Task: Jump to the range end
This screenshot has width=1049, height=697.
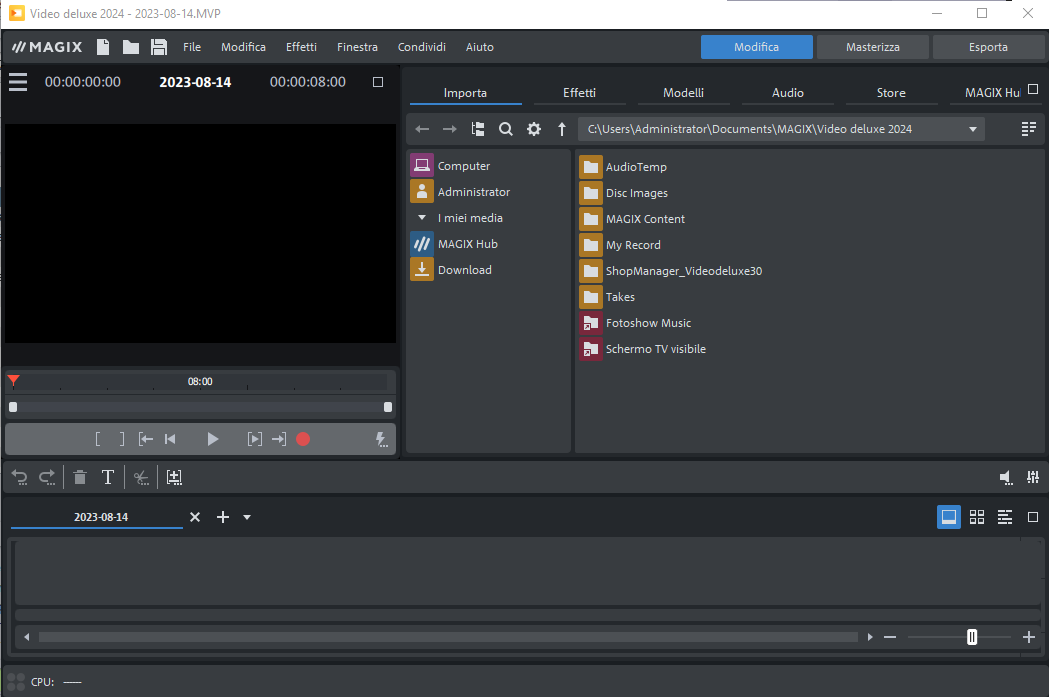Action: click(279, 439)
